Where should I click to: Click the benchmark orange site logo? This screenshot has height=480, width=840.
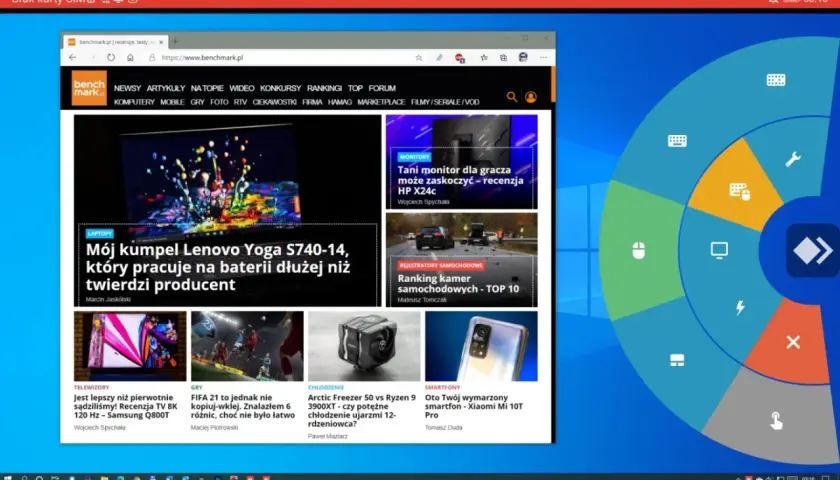tap(89, 88)
